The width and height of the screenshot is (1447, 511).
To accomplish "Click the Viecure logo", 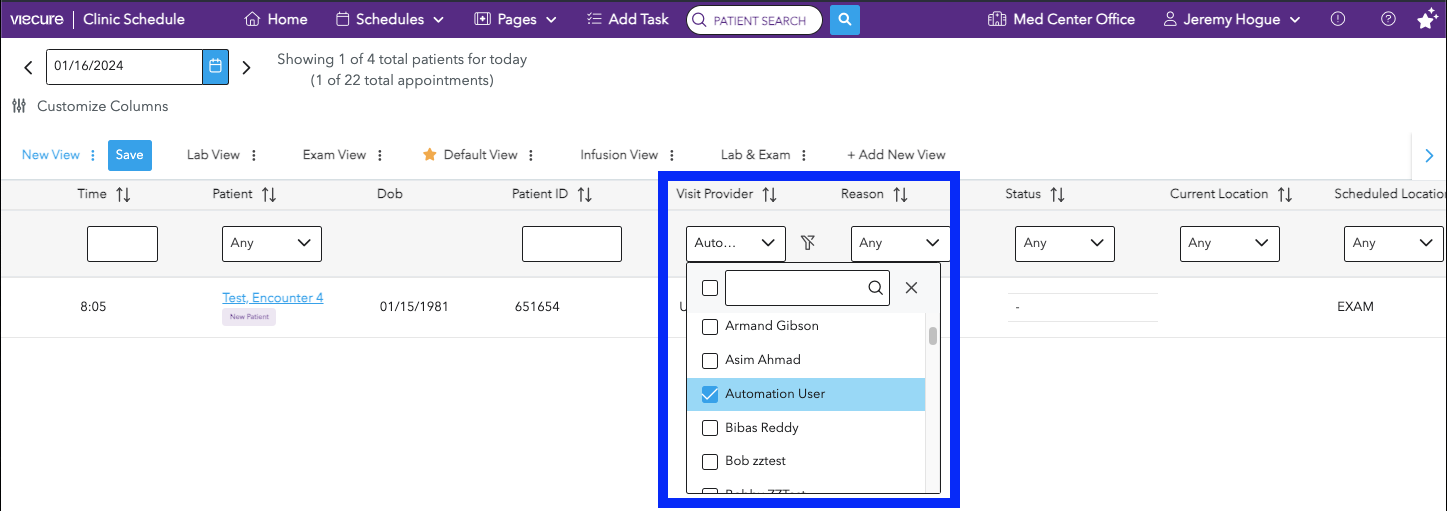I will coord(36,19).
